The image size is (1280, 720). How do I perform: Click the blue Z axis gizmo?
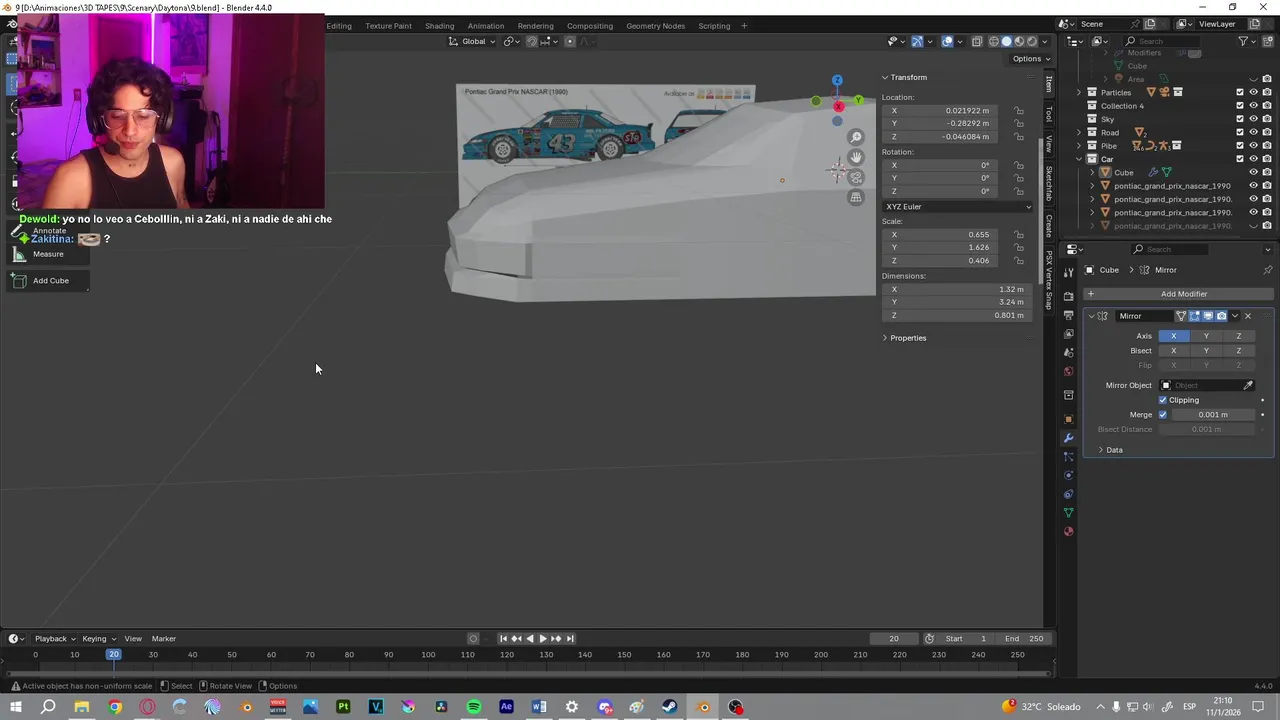[x=837, y=80]
